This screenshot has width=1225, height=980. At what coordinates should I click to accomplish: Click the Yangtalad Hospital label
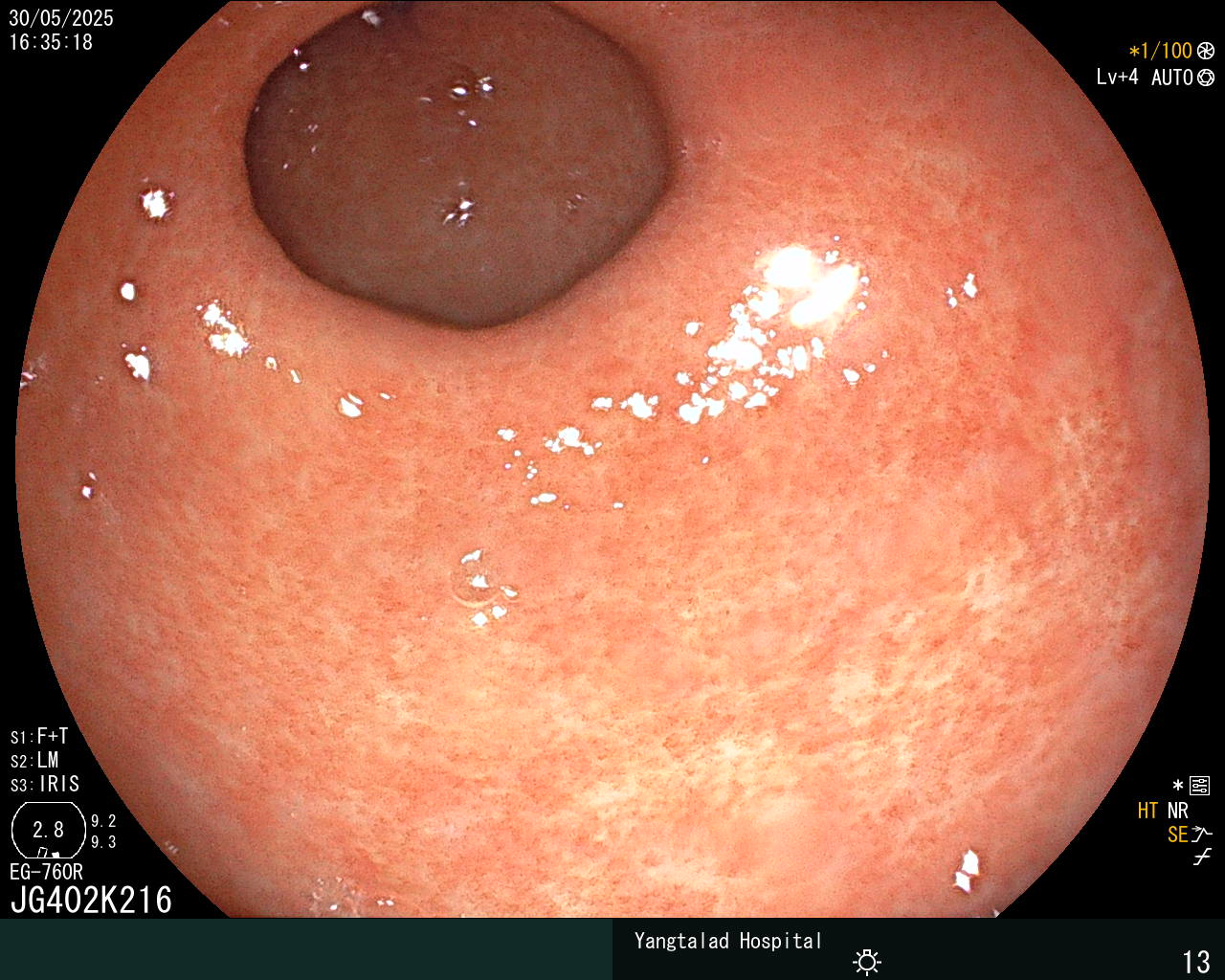pyautogui.click(x=727, y=942)
